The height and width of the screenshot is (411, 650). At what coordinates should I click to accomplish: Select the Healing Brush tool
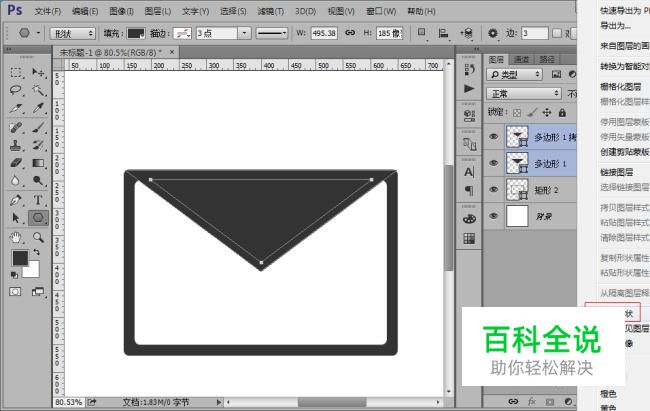16,127
